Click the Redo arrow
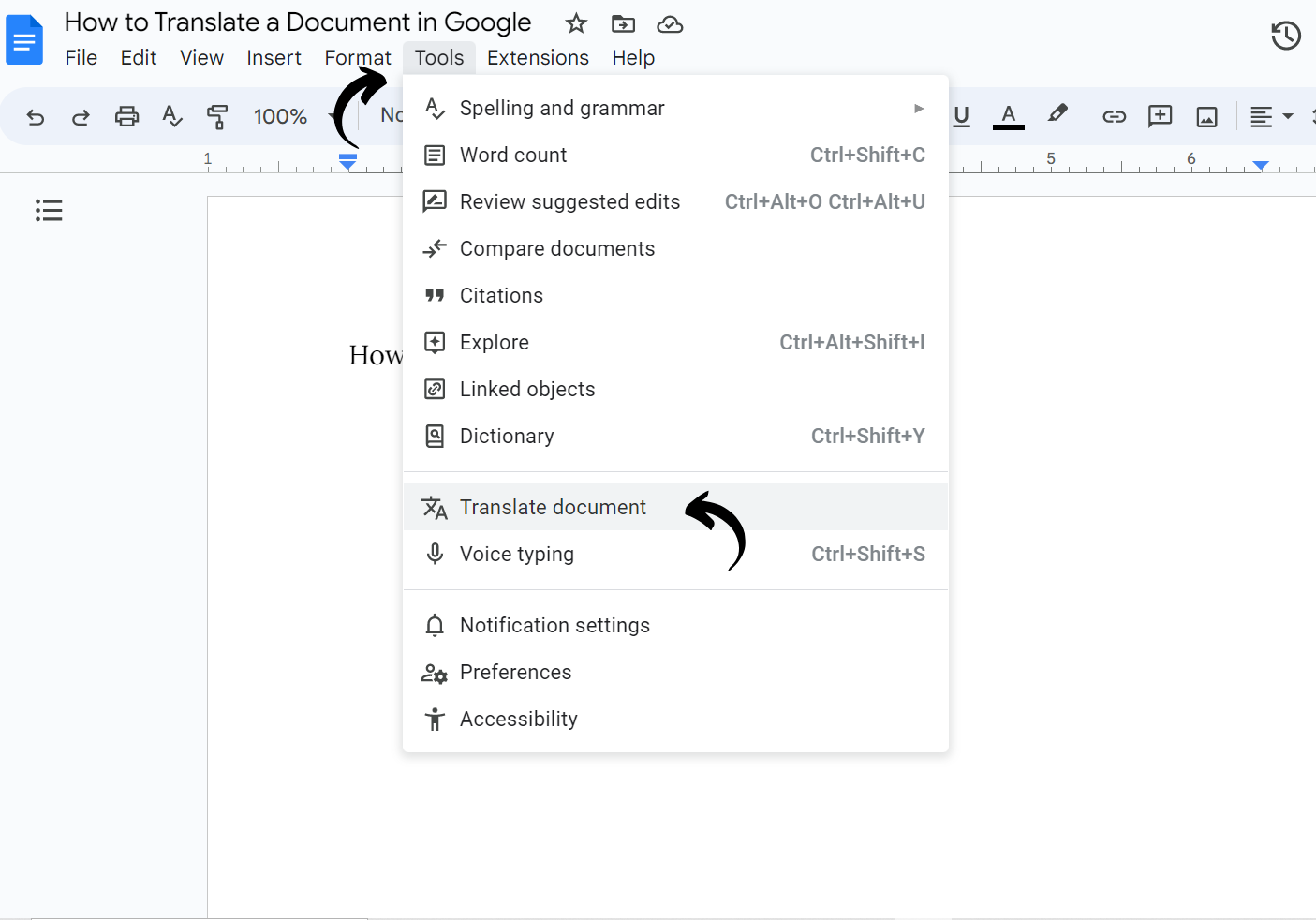Screen dimensions: 1316x920 coord(81,117)
